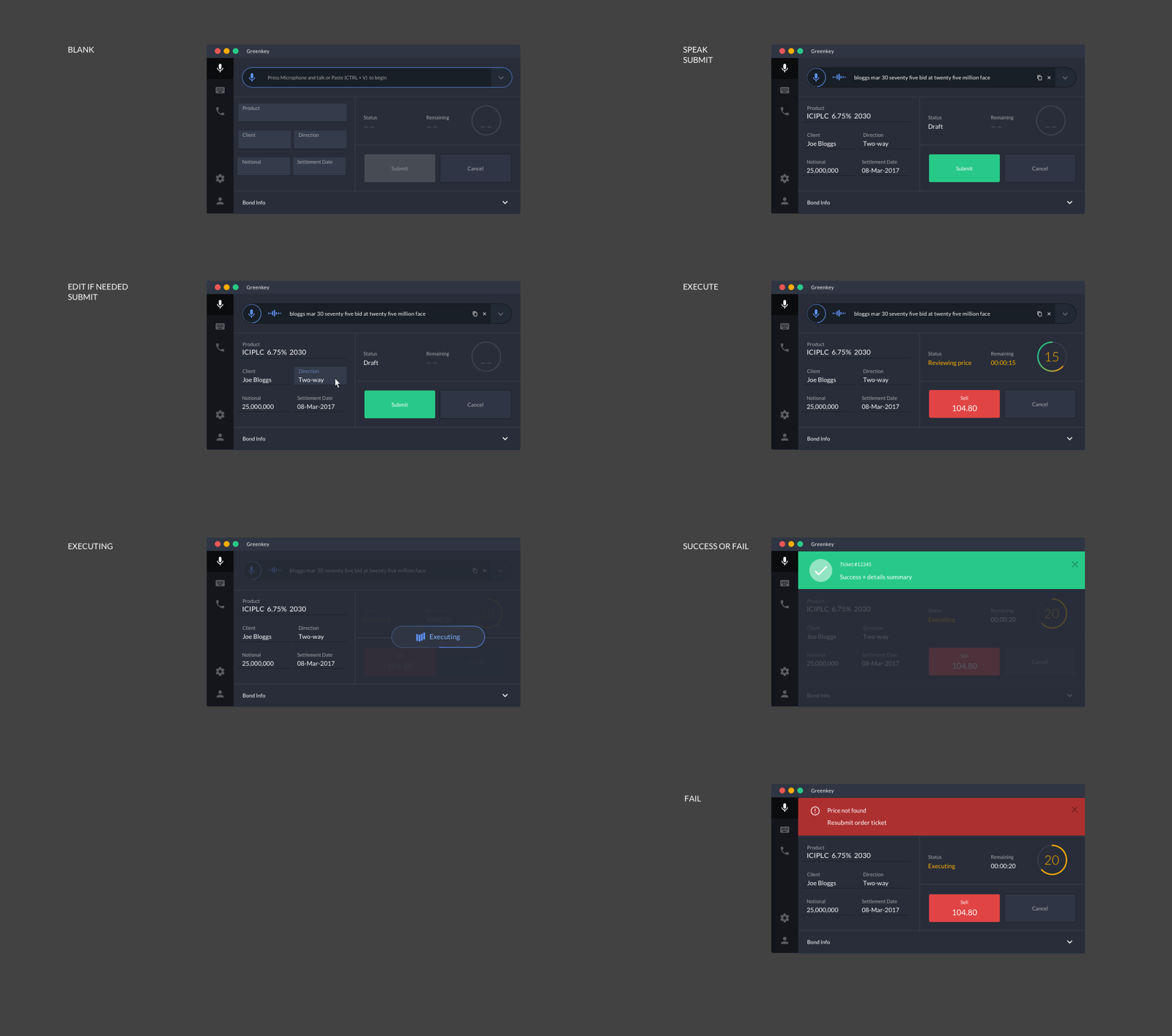
Task: Expand Bond Info in the EXECUTE window
Action: pyautogui.click(x=1069, y=439)
